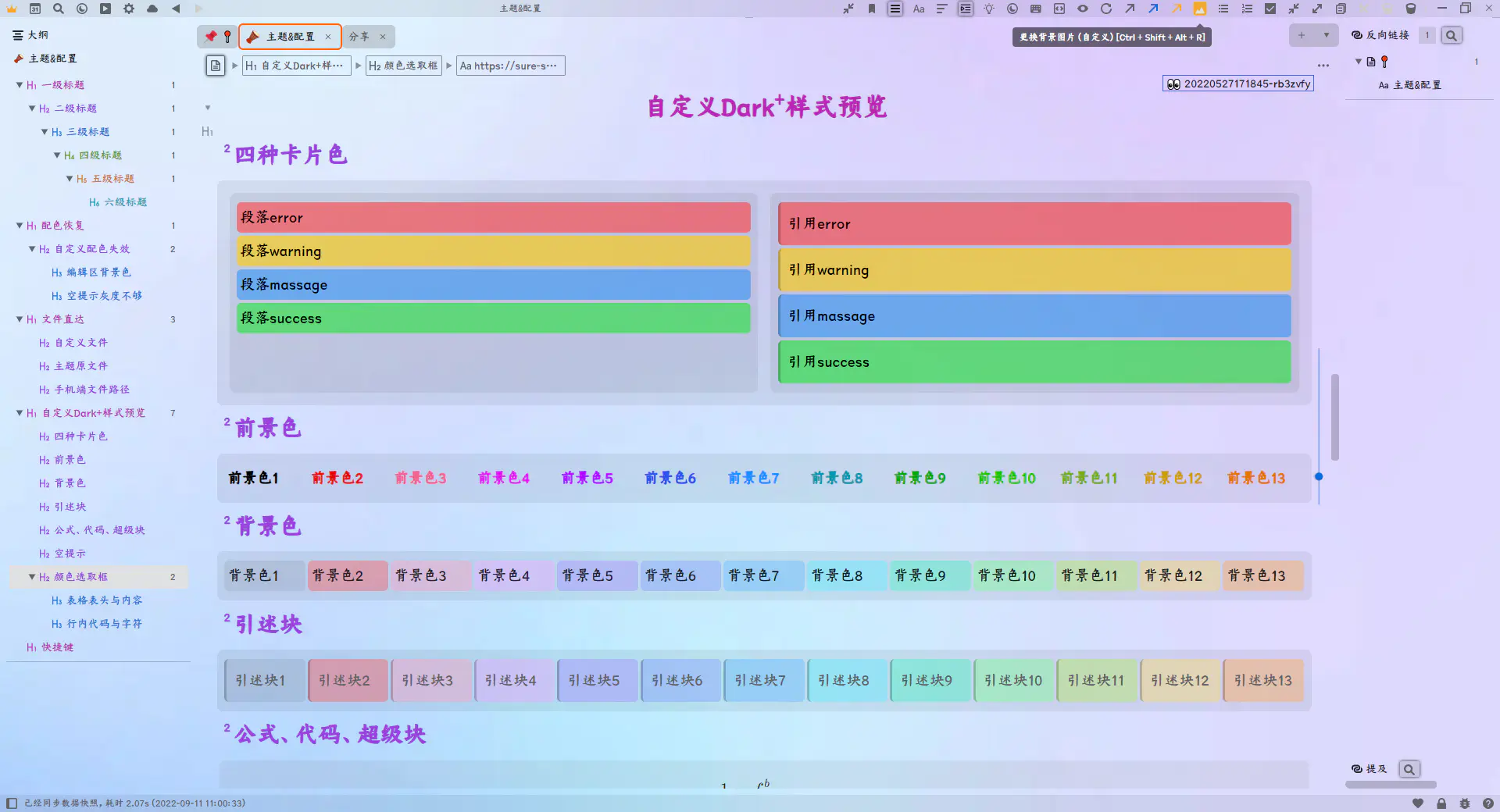
Task: Click the blue diagonal arrow icon
Action: click(1153, 9)
